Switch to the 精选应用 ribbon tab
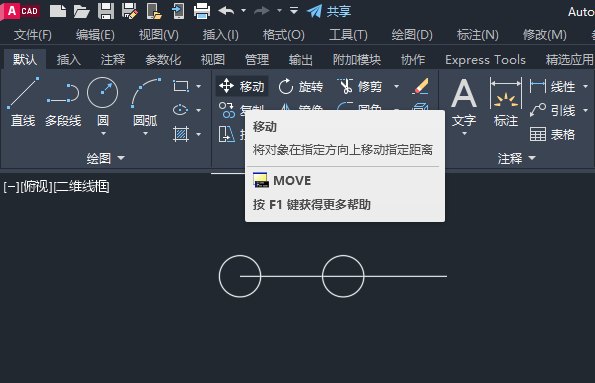The height and width of the screenshot is (383, 595). [x=570, y=60]
